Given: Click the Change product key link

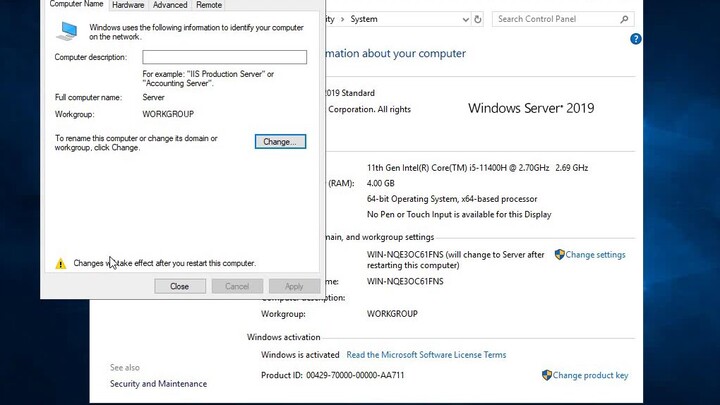Looking at the screenshot, I should coord(590,376).
